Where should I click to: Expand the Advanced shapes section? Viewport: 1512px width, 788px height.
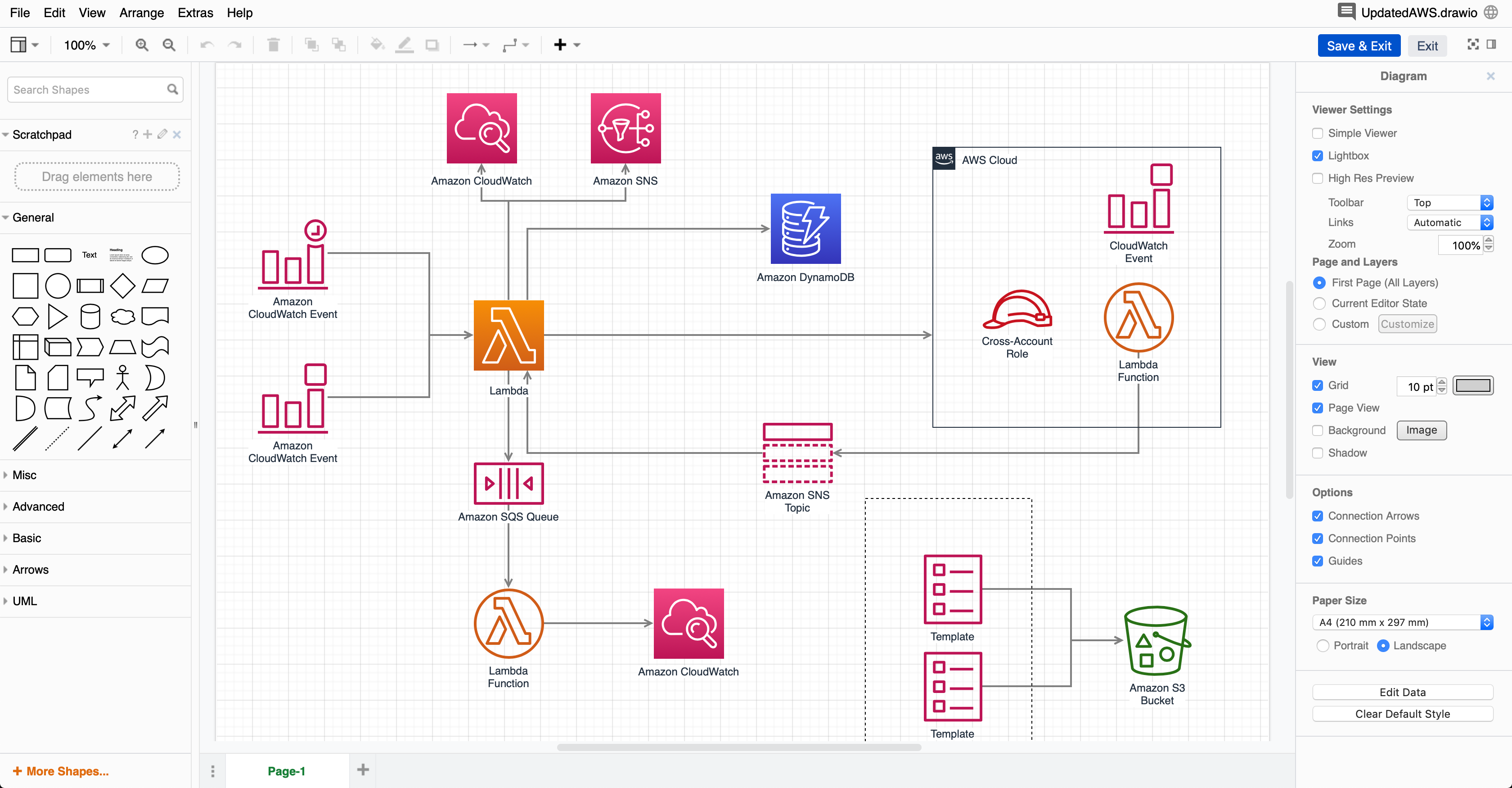point(38,506)
